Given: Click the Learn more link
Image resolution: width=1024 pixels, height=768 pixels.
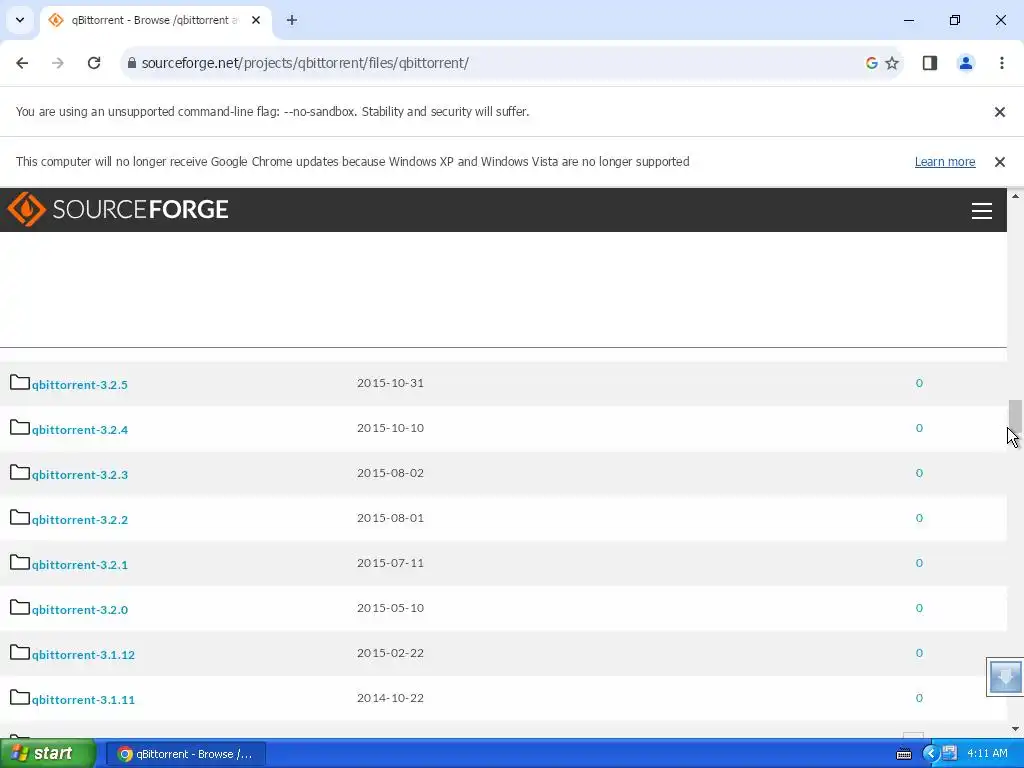Looking at the screenshot, I should pyautogui.click(x=945, y=162).
